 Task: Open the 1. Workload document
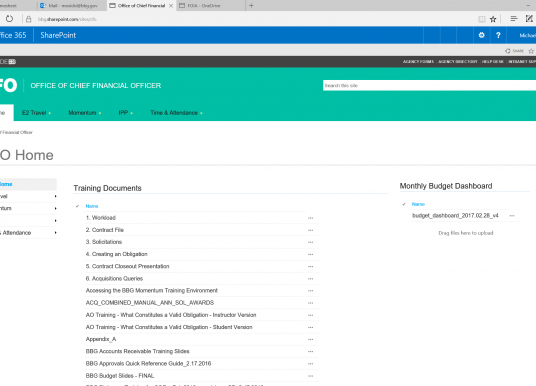coord(100,218)
